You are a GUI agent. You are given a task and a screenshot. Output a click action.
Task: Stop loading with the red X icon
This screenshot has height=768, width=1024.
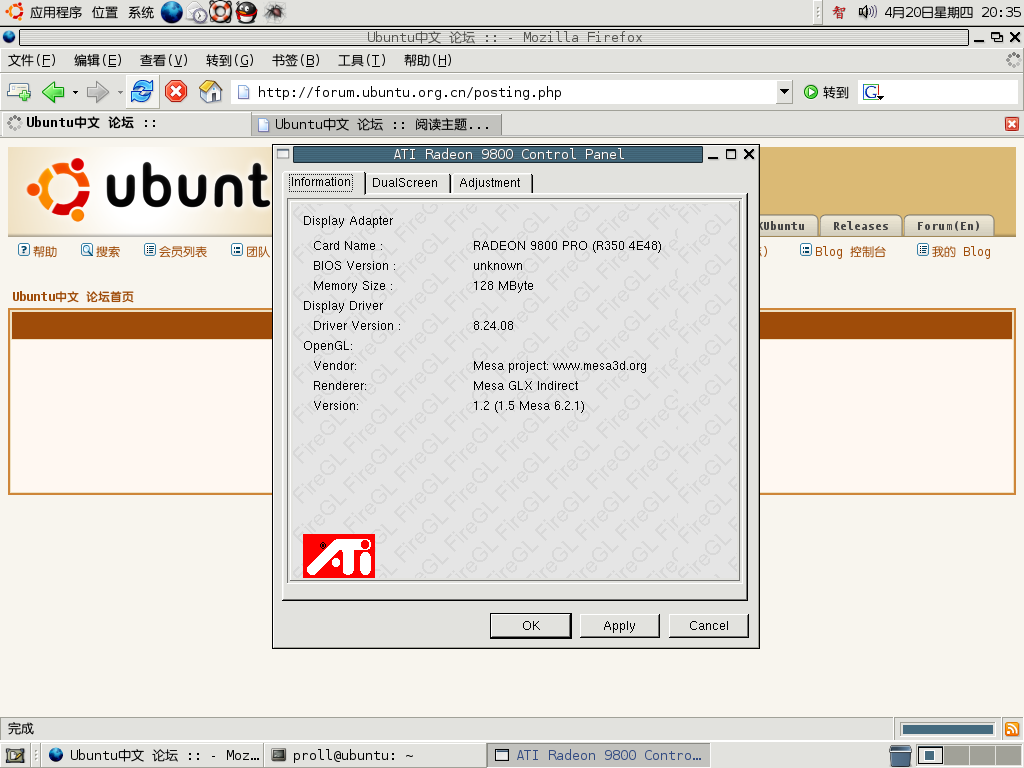[176, 92]
